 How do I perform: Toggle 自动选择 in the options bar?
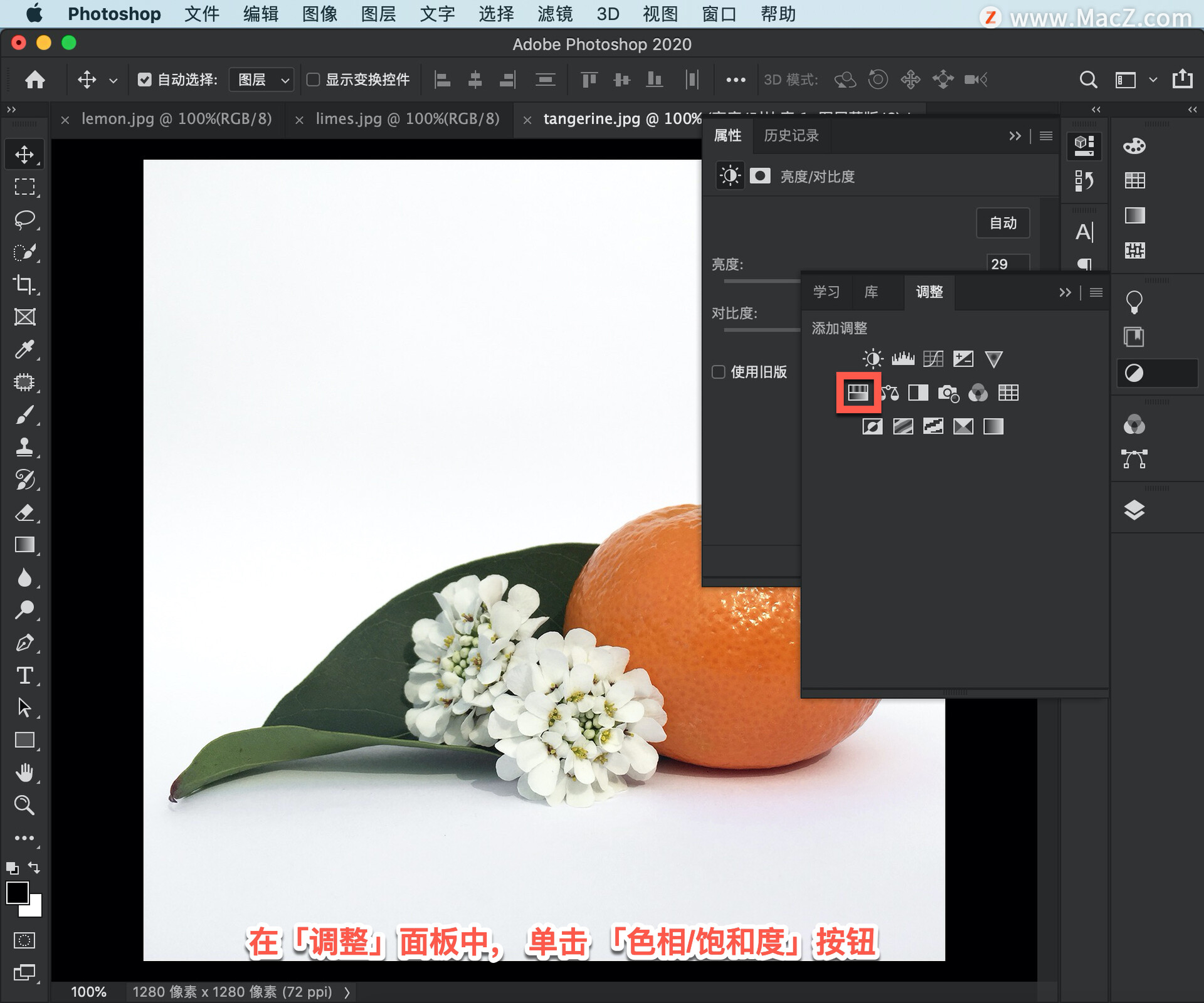[x=145, y=80]
